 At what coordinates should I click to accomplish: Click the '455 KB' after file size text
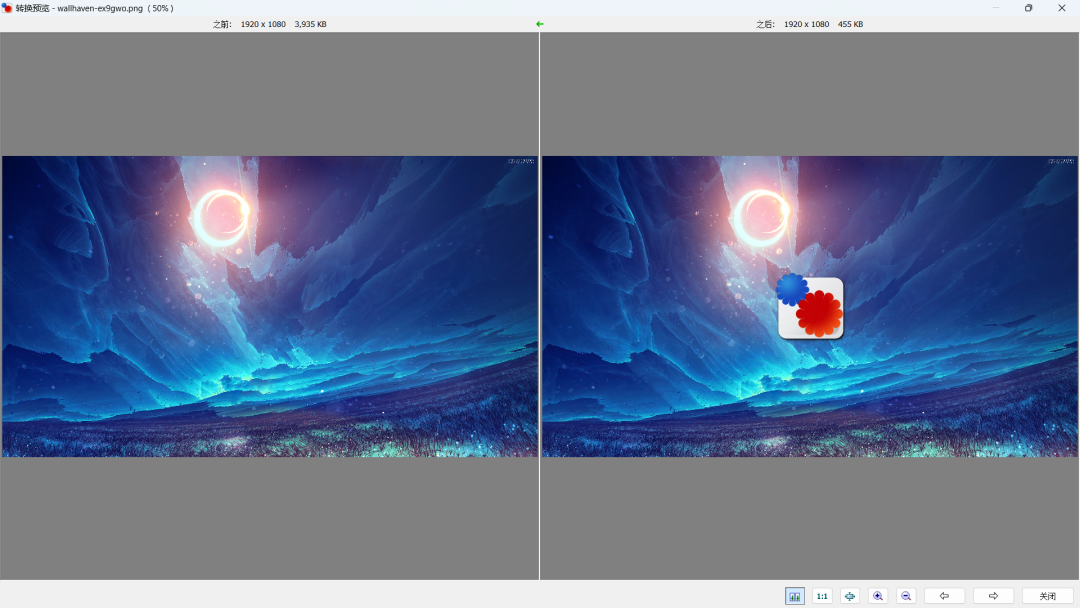851,24
